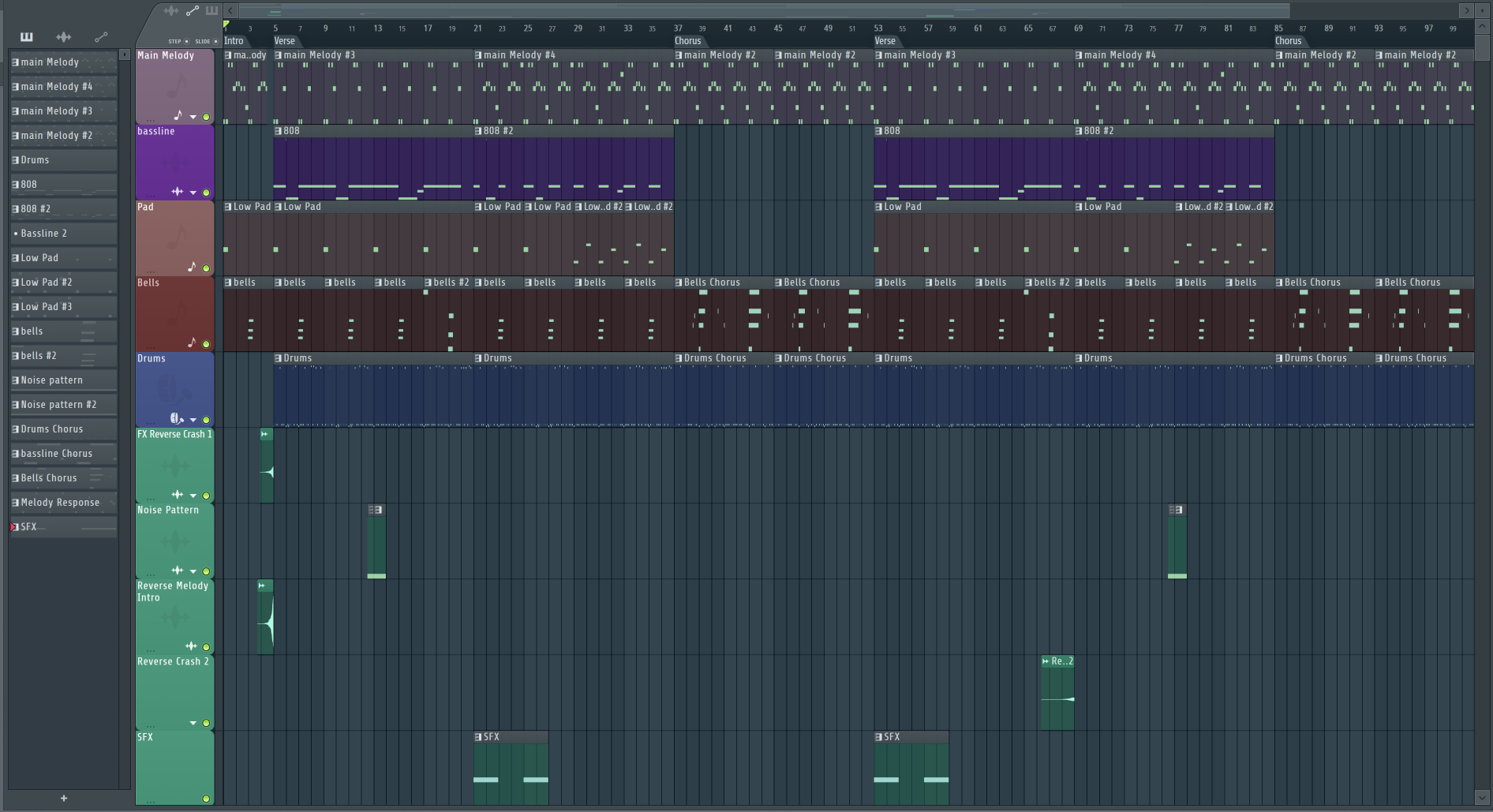Screen dimensions: 1493x812
Task: Mute the Reverse Crash 2 track
Action: point(206,723)
